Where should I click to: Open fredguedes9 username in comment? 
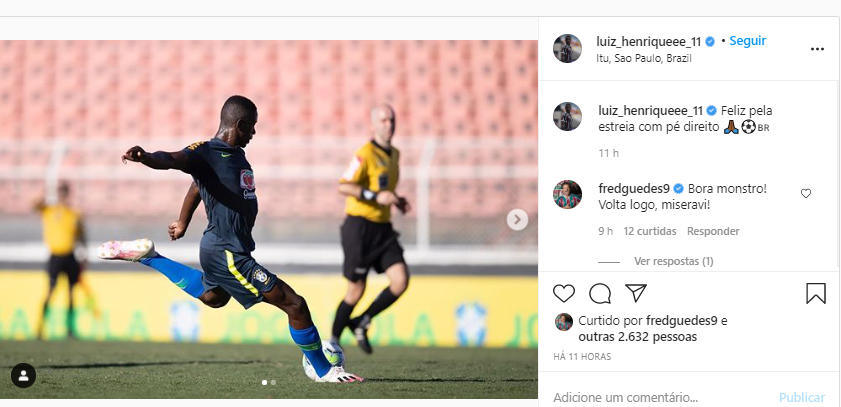tap(634, 189)
